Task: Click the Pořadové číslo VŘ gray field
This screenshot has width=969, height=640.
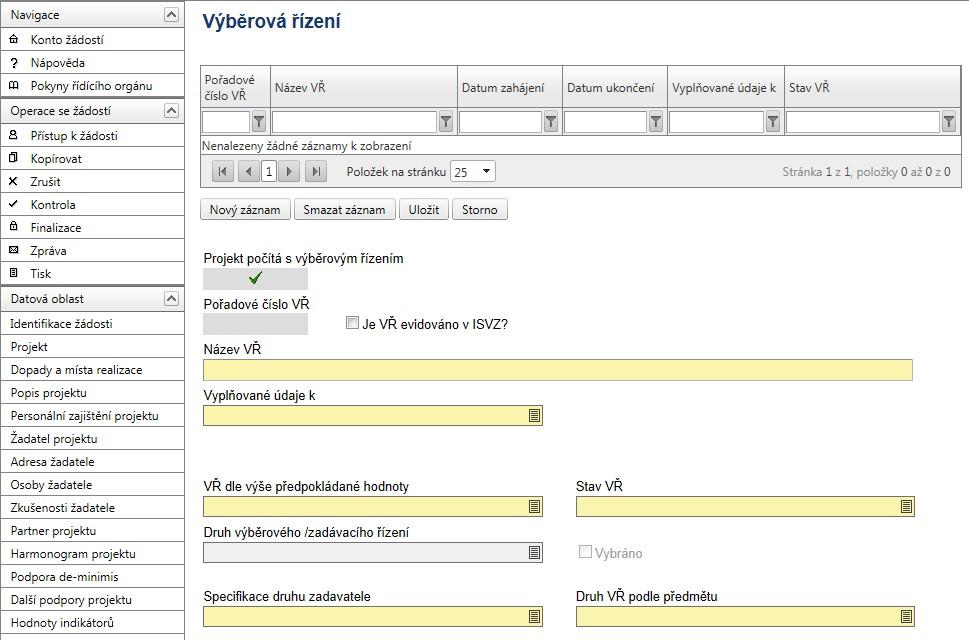Action: click(255, 324)
